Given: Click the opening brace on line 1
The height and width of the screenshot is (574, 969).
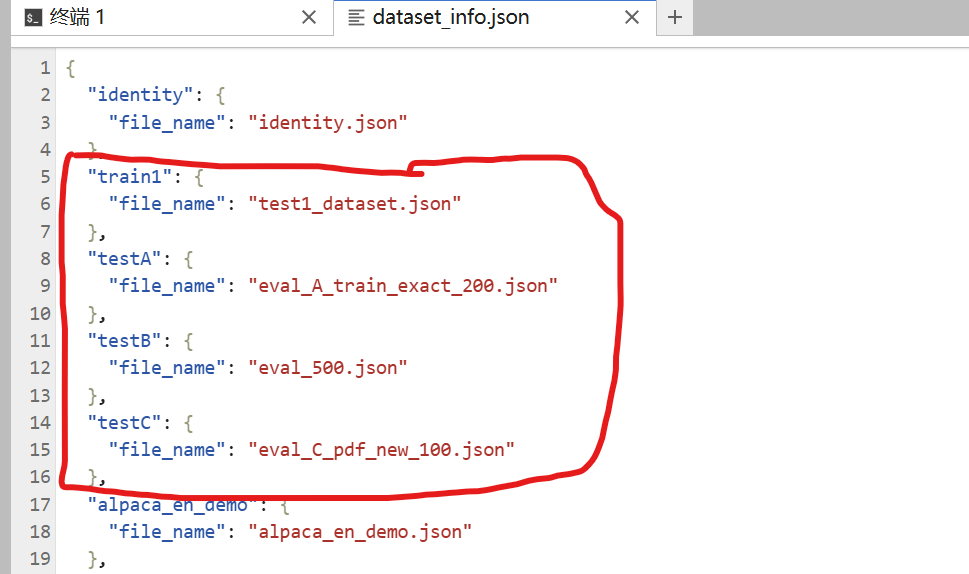Looking at the screenshot, I should coord(70,68).
